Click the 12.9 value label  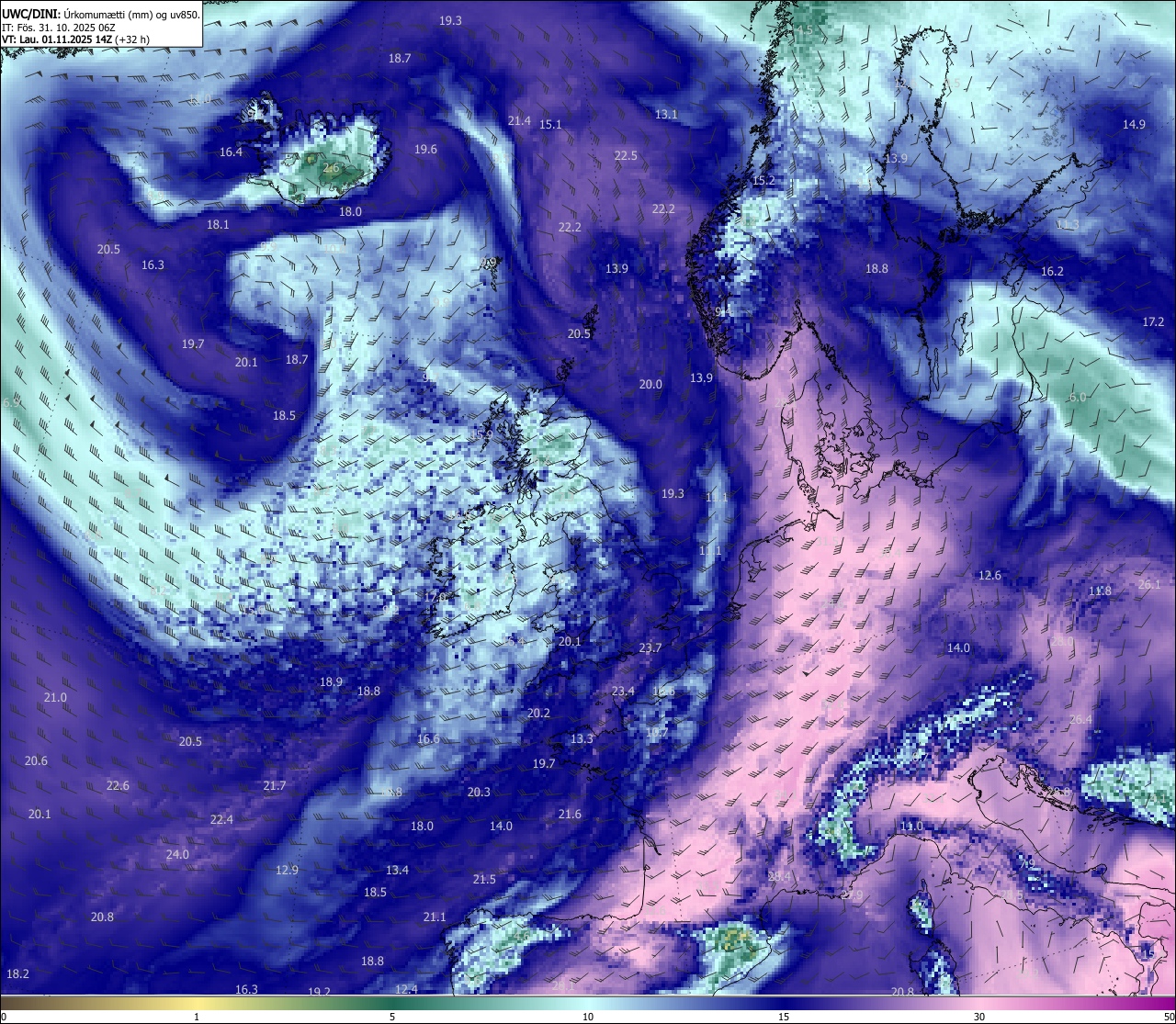(287, 869)
